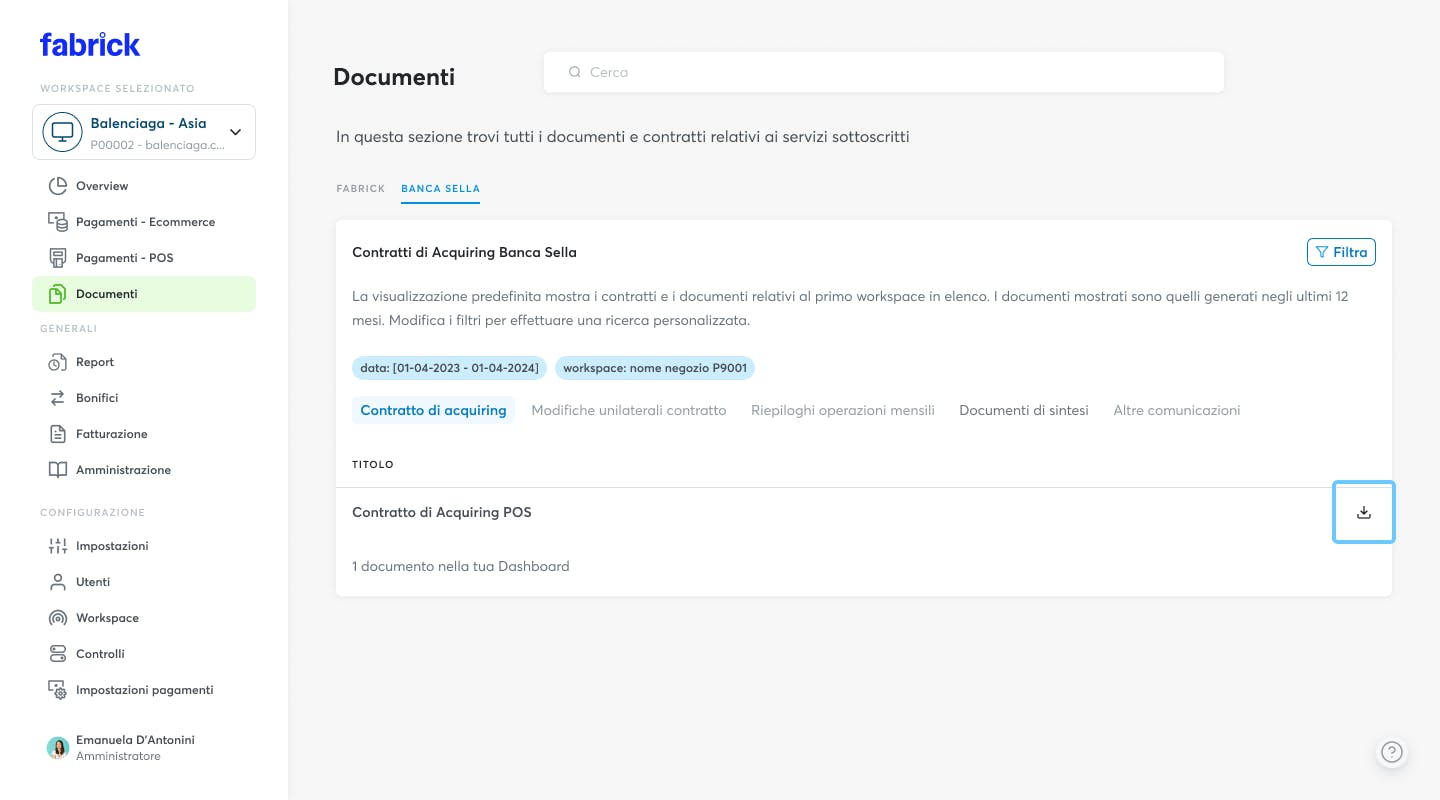
Task: Open Riepiloghi operazioni mensili tab
Action: pyautogui.click(x=843, y=410)
